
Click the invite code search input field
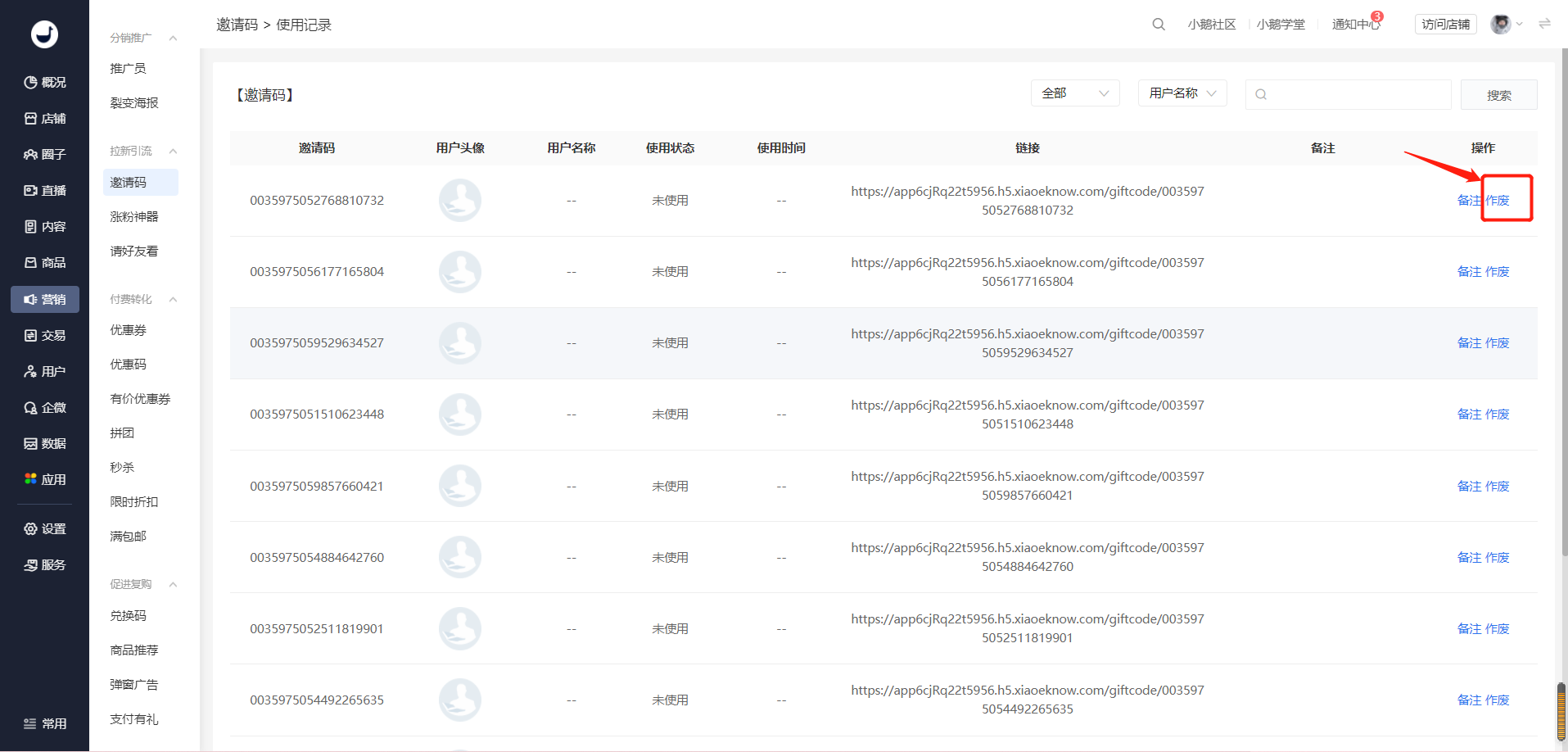[x=1348, y=94]
